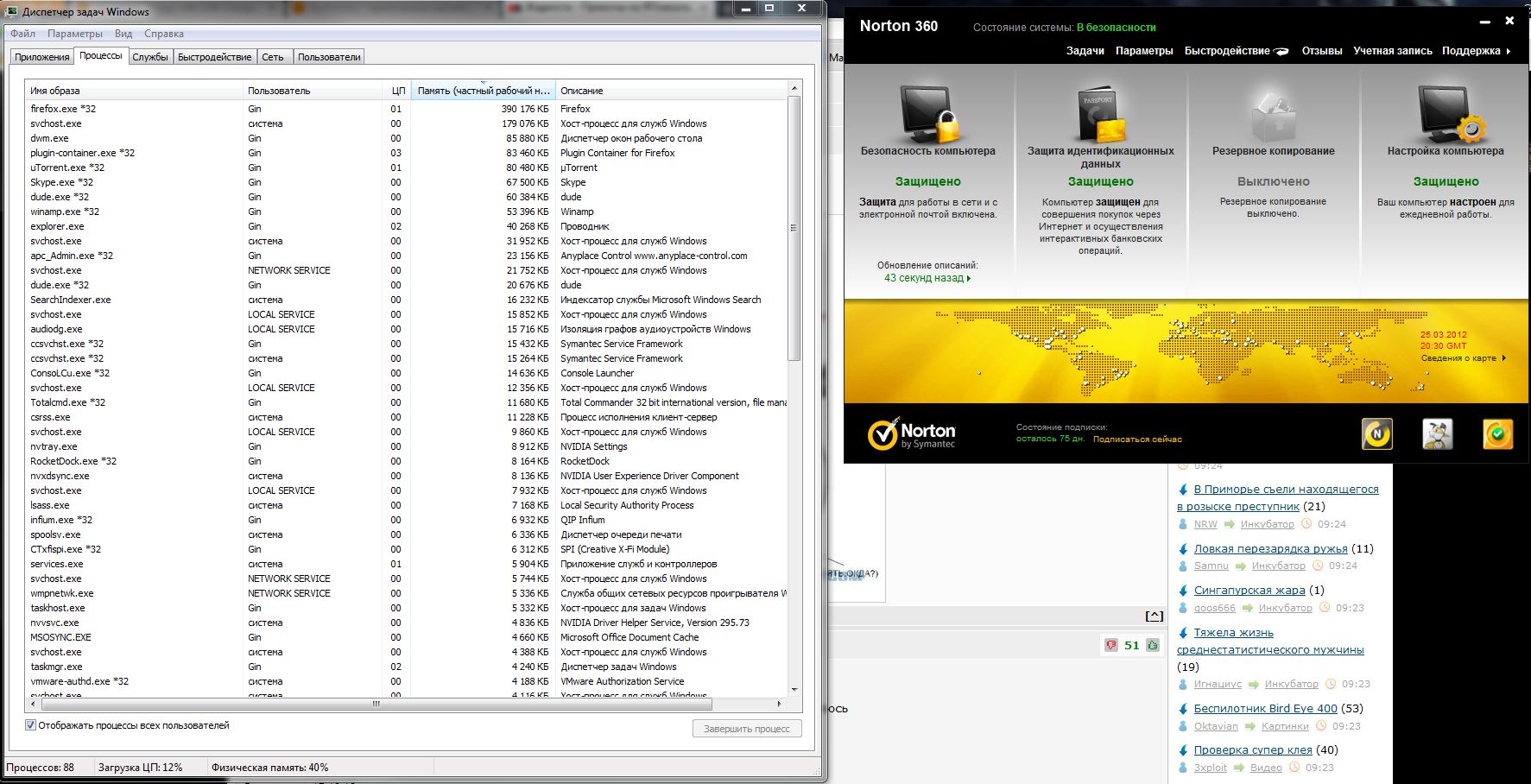1531x784 pixels.
Task: Open the Параметры menu in Task Manager
Action: 75,34
